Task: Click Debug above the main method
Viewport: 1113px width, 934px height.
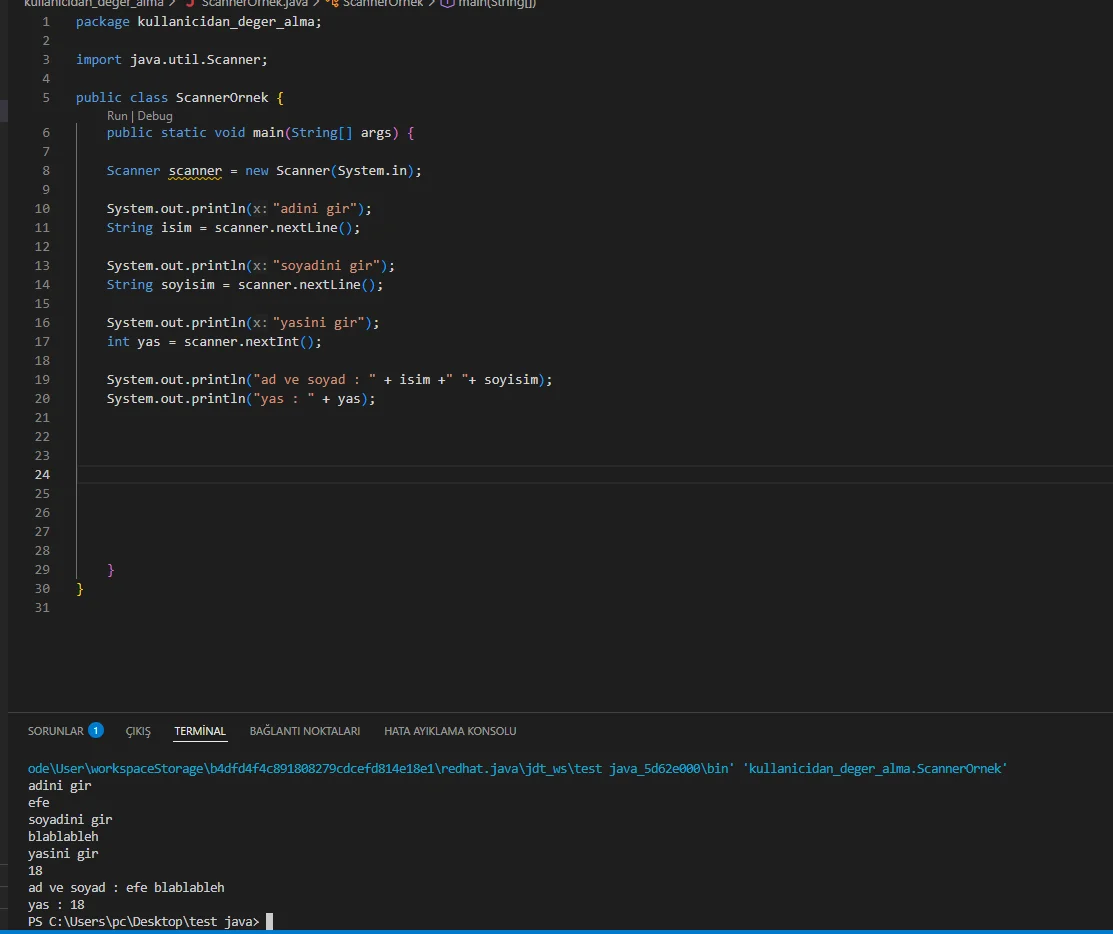Action: (155, 116)
